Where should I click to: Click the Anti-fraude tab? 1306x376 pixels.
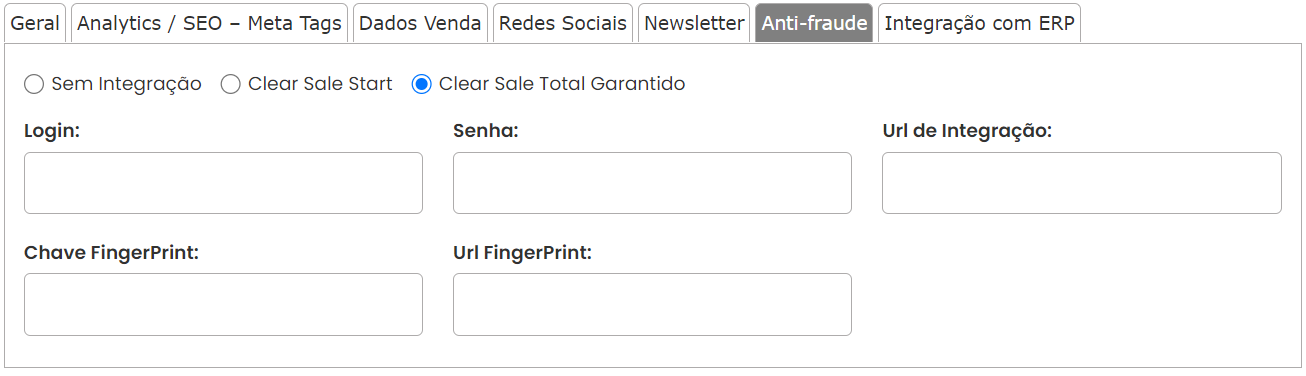pyautogui.click(x=815, y=23)
